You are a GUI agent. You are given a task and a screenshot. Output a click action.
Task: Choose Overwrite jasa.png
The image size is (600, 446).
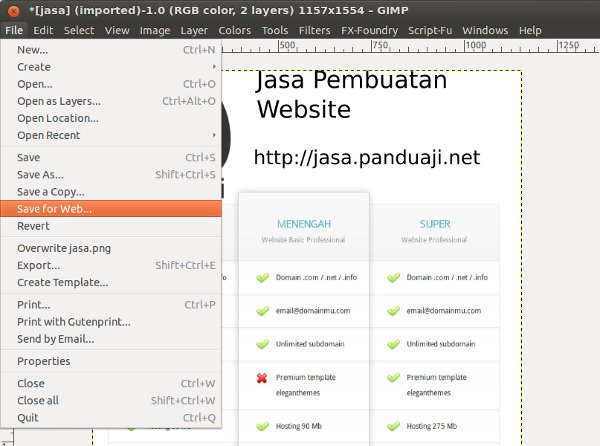(111, 248)
